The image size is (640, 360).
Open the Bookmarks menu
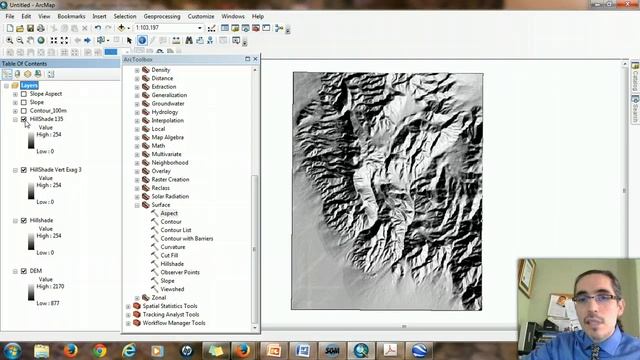pos(71,16)
